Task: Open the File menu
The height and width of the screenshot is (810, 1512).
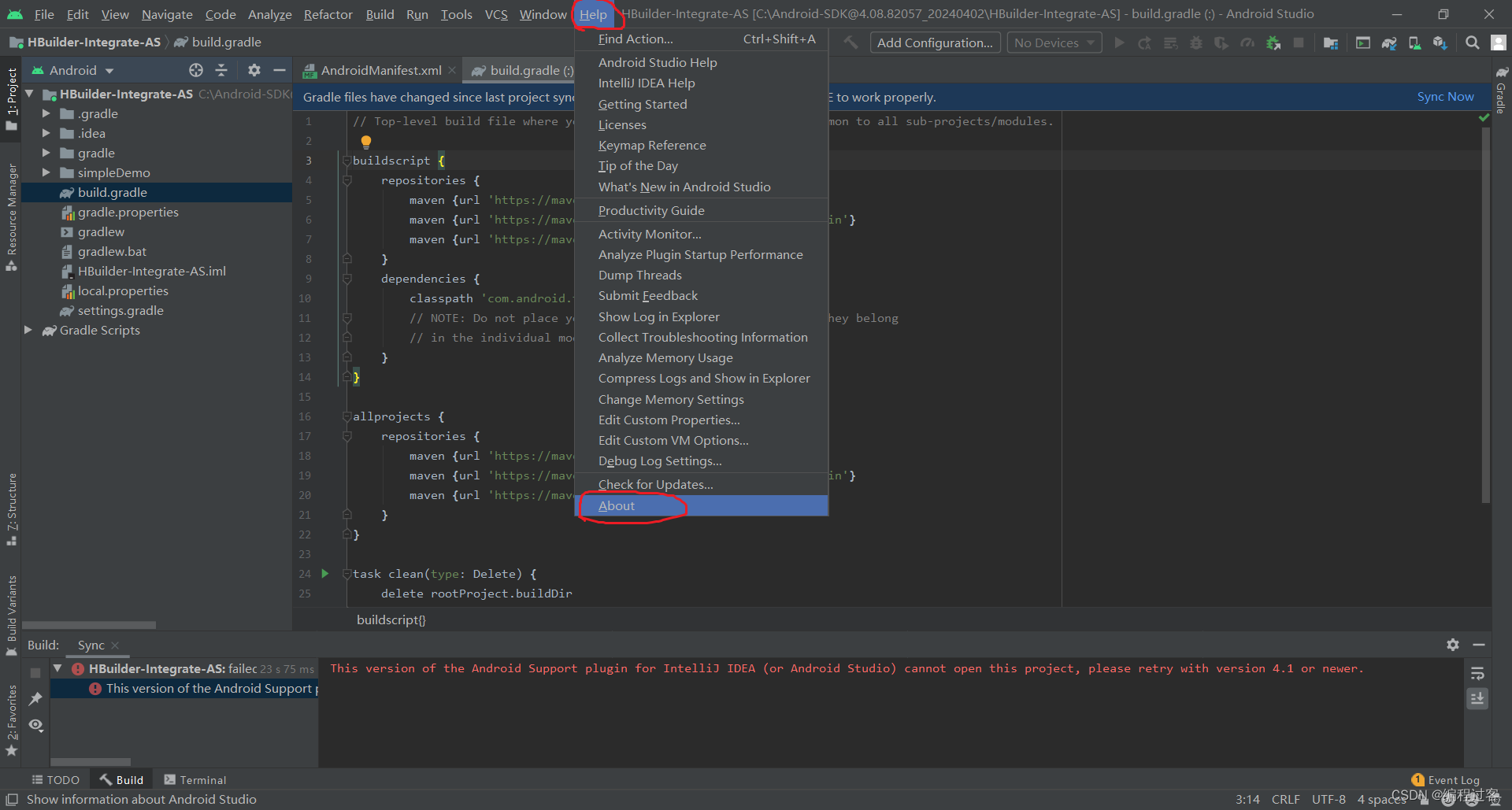Action: pos(44,14)
